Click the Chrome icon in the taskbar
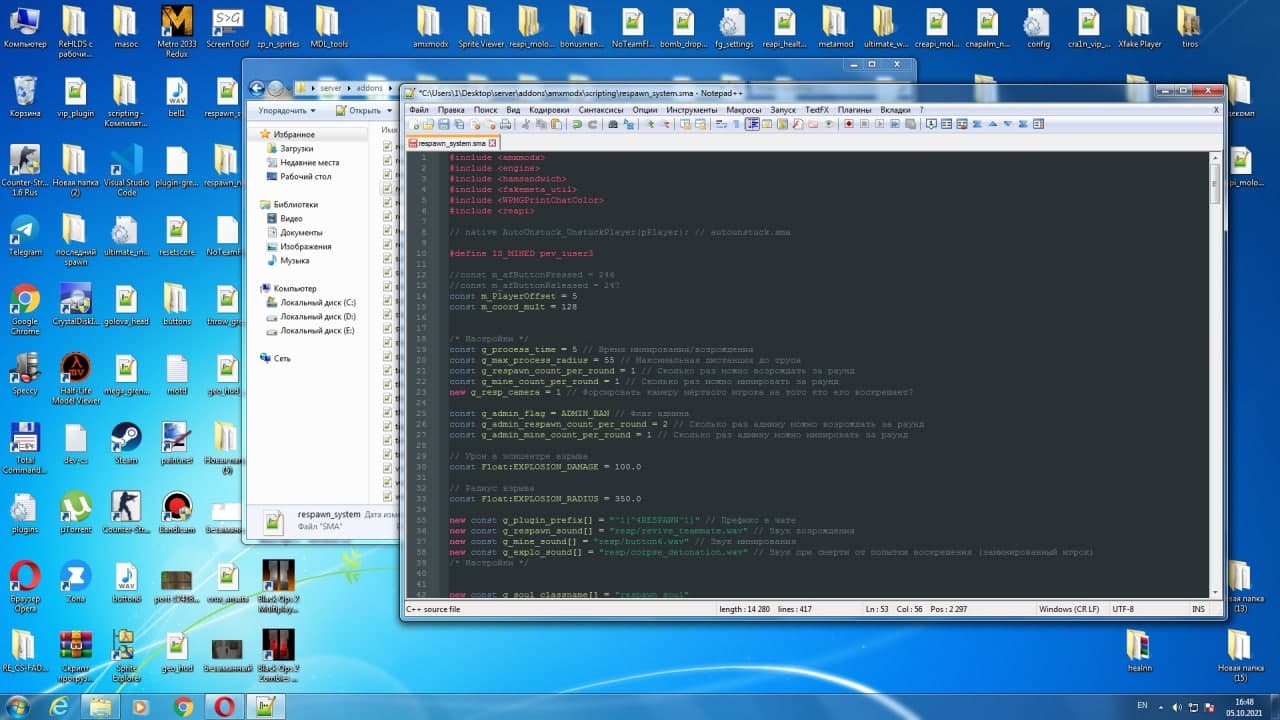The image size is (1280, 720). (183, 707)
